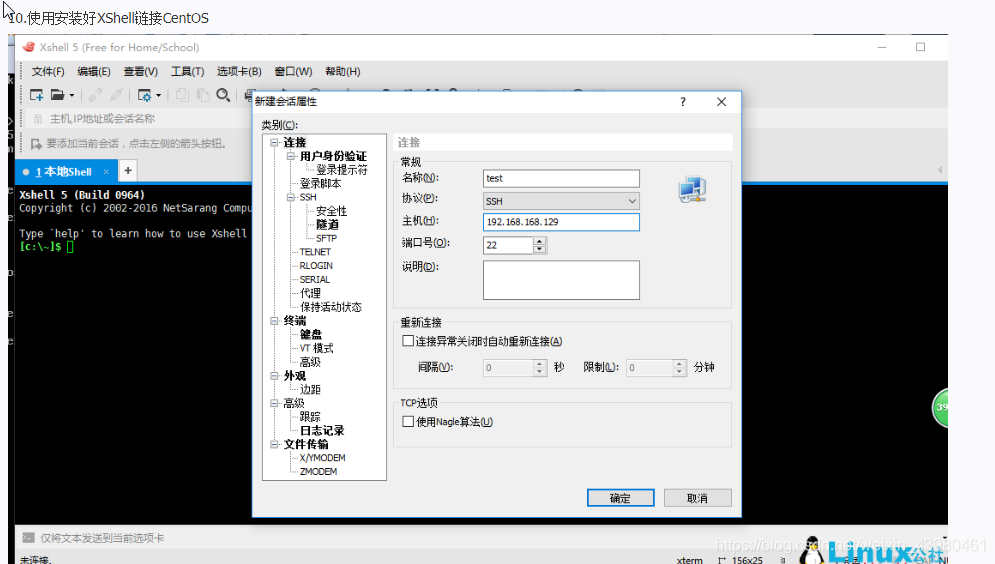Close the 本地Shell tab
Viewport: 995px width, 564px height.
(106, 172)
